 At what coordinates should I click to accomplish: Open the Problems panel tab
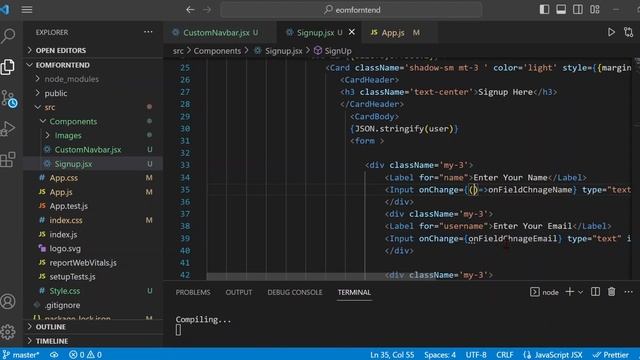[193, 292]
